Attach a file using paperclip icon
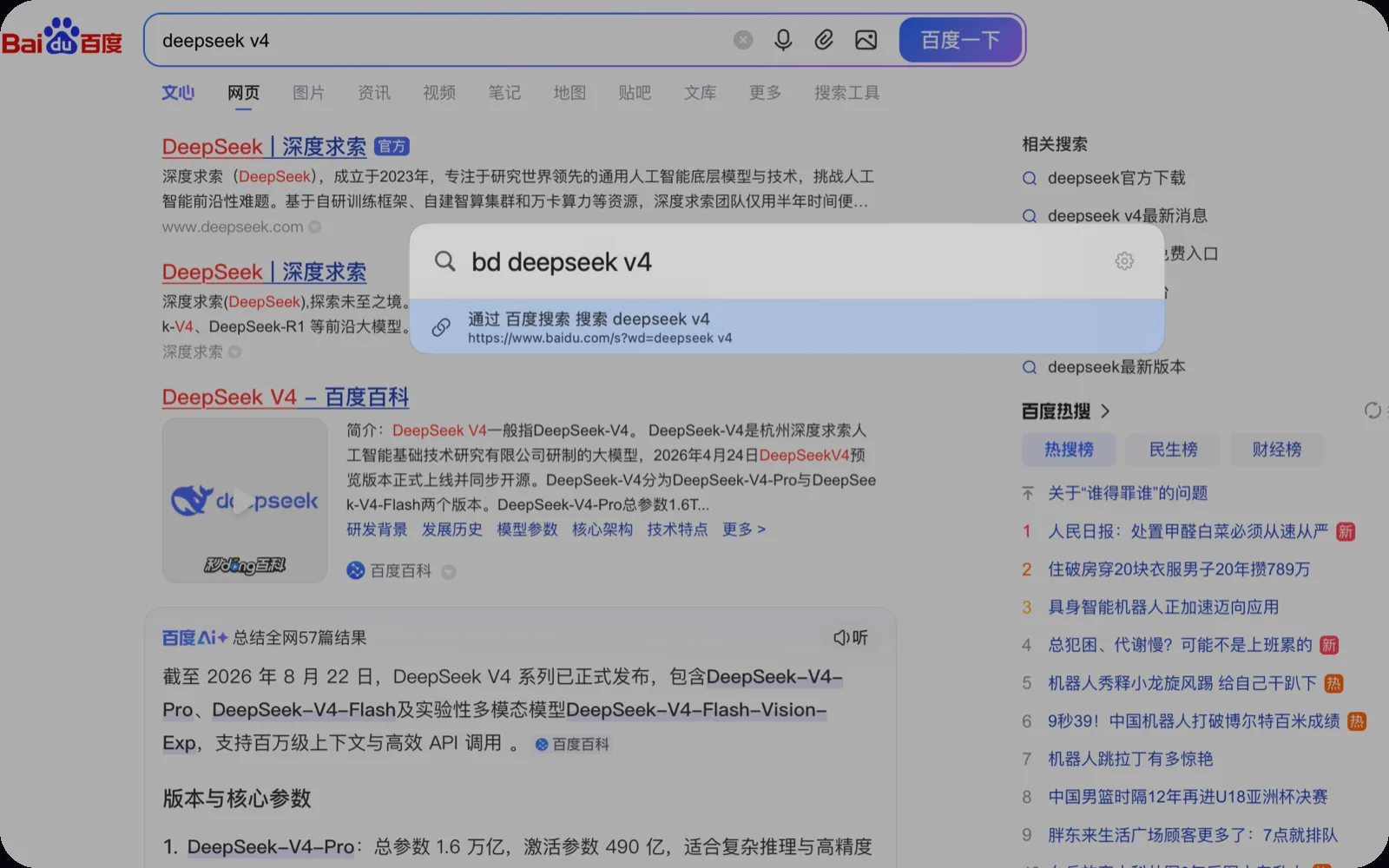1389x868 pixels. click(x=824, y=40)
